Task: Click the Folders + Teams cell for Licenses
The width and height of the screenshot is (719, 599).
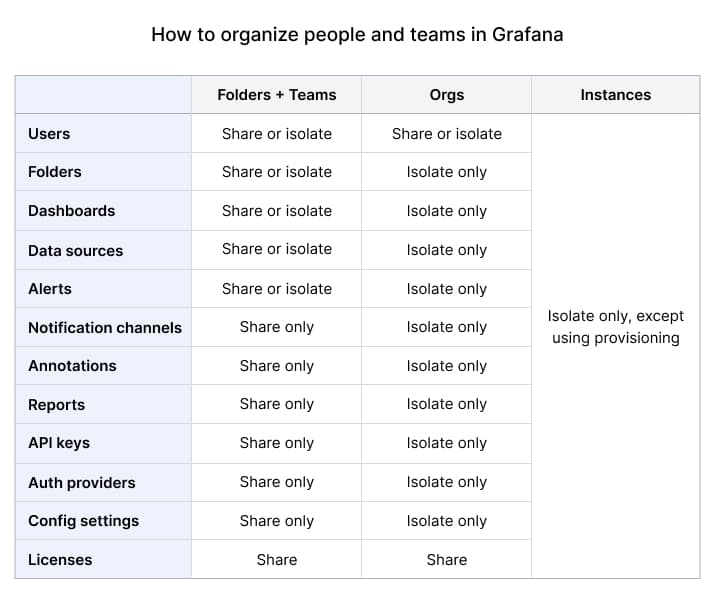Action: pos(276,560)
